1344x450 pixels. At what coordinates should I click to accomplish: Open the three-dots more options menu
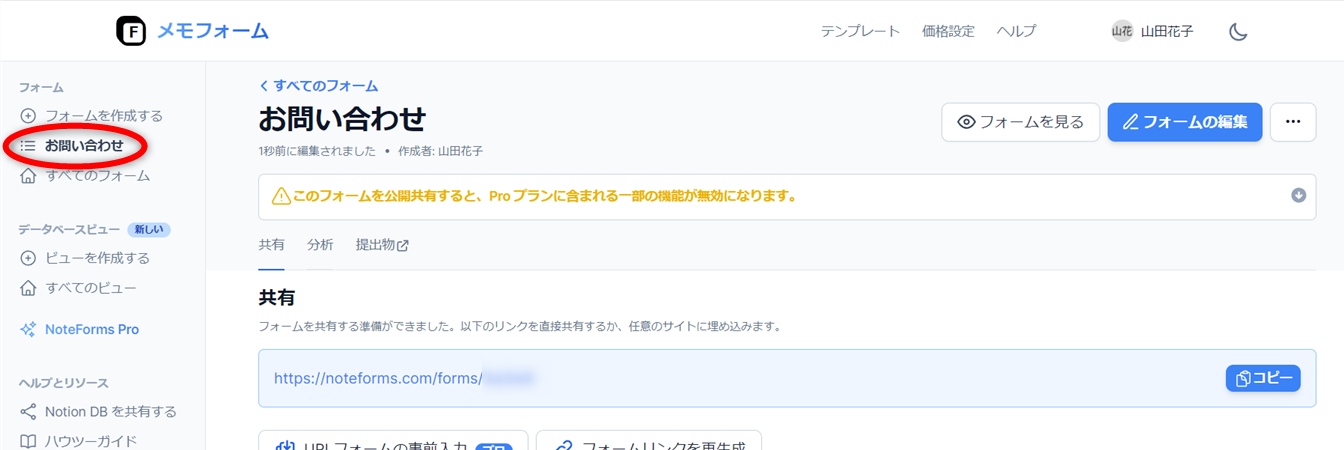tap(1293, 122)
